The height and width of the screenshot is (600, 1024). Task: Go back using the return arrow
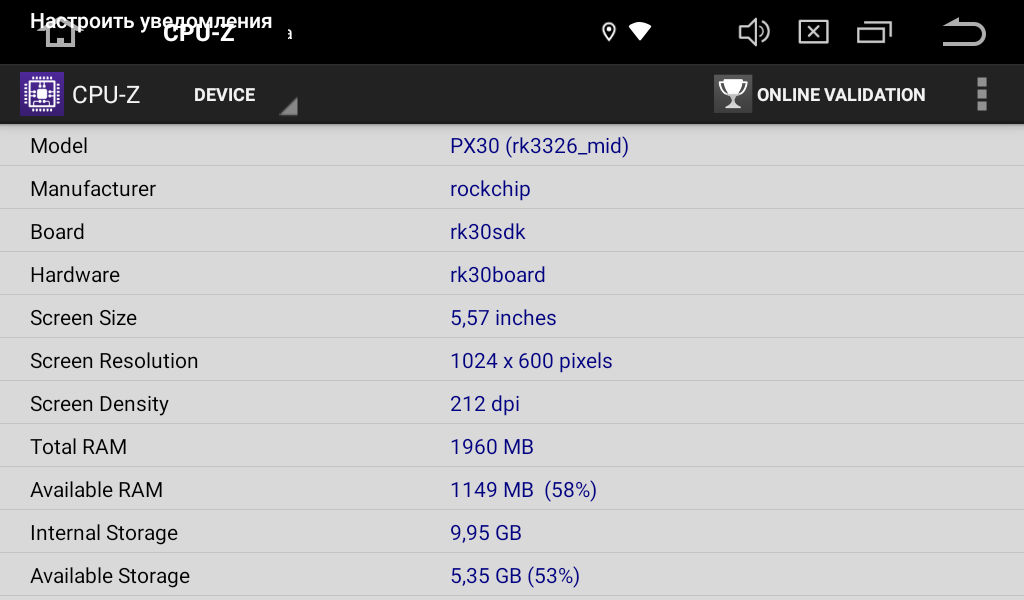coord(964,32)
